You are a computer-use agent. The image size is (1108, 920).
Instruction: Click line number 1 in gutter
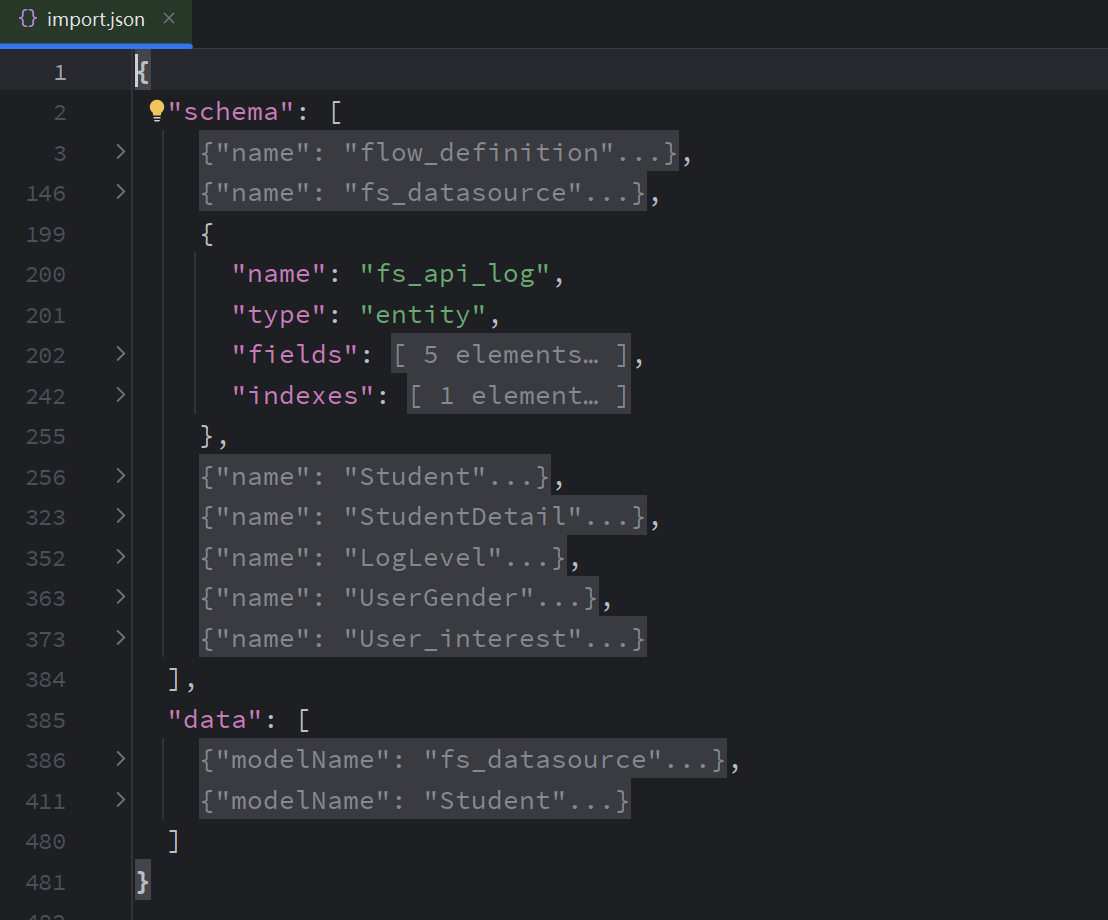[x=60, y=72]
